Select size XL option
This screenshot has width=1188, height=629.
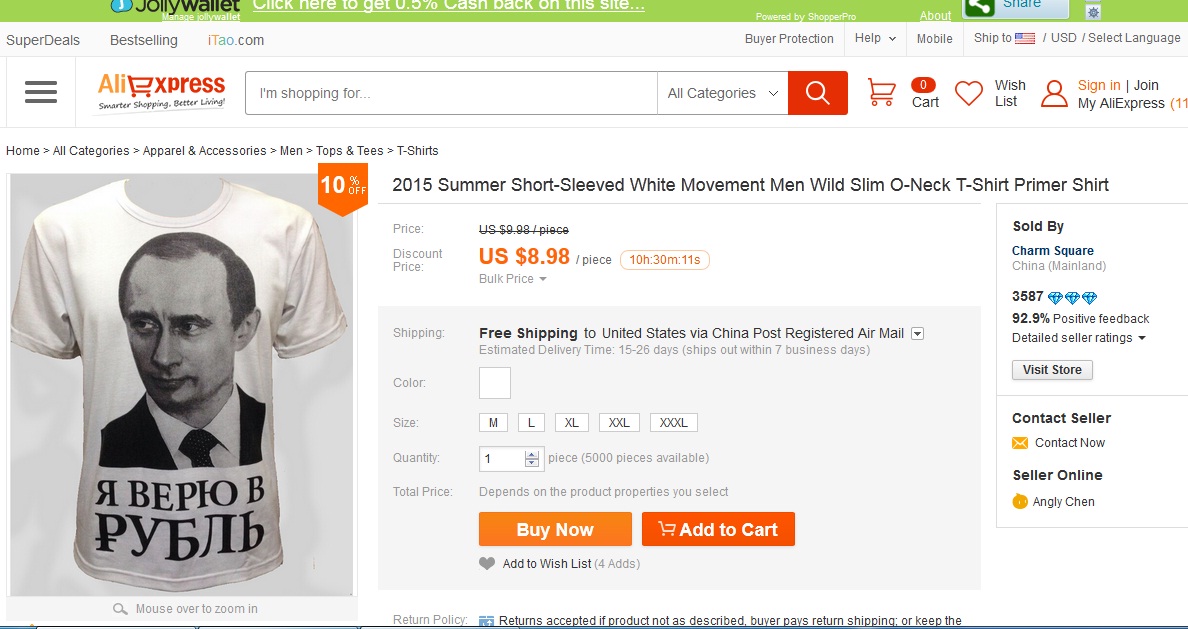[x=572, y=423]
